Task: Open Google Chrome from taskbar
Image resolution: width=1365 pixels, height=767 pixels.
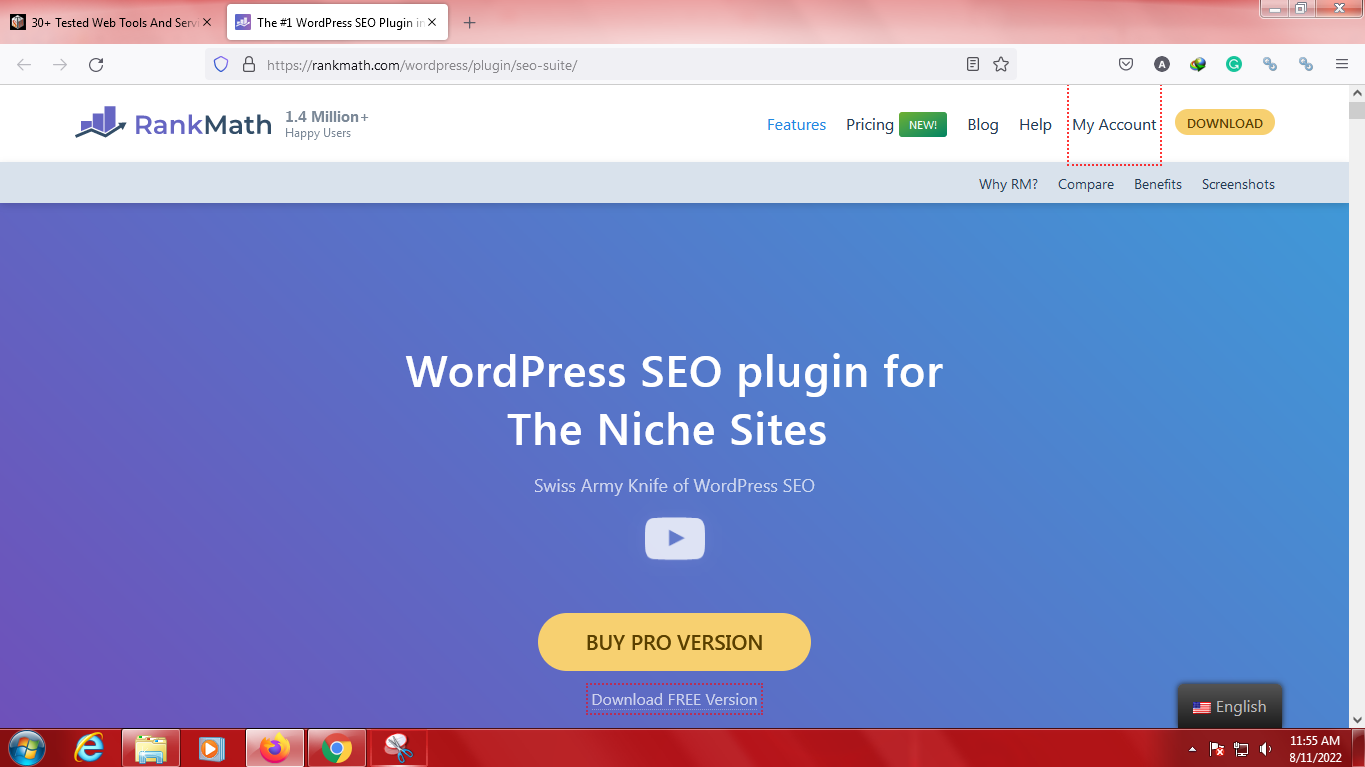Action: tap(337, 748)
